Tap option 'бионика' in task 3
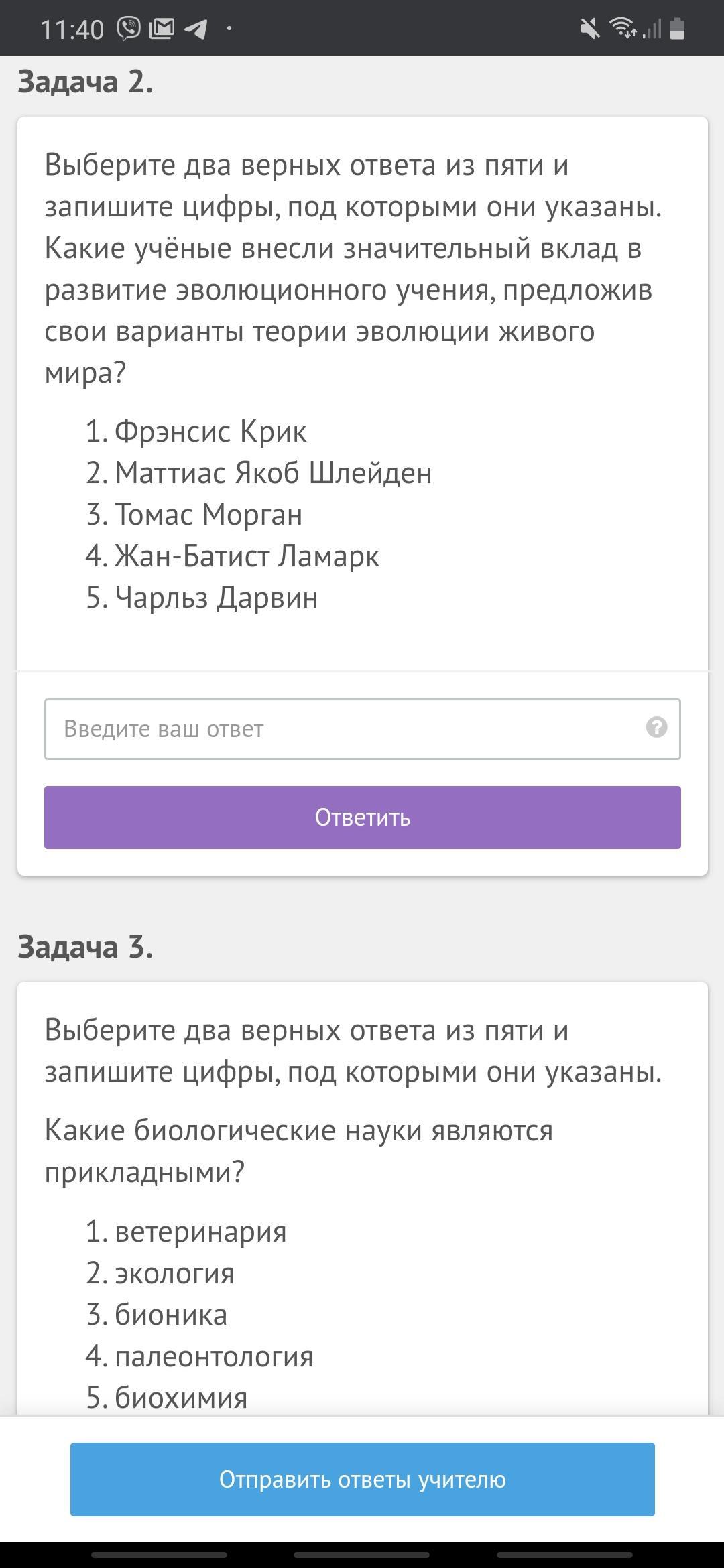This screenshot has width=724, height=1568. coord(171,1315)
